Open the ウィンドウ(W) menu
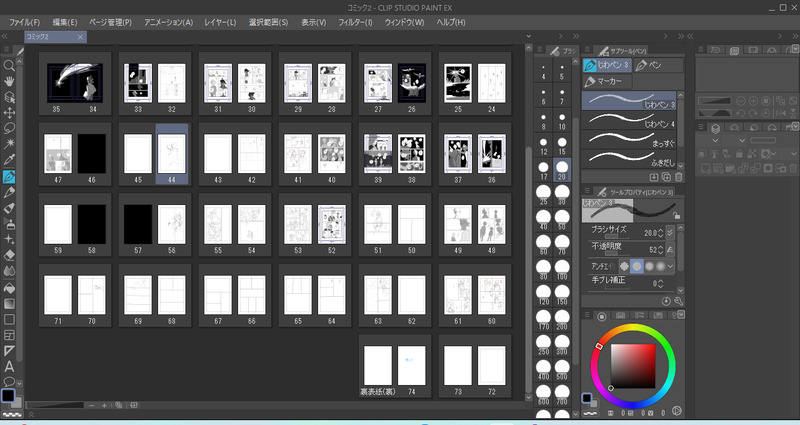 (x=404, y=22)
